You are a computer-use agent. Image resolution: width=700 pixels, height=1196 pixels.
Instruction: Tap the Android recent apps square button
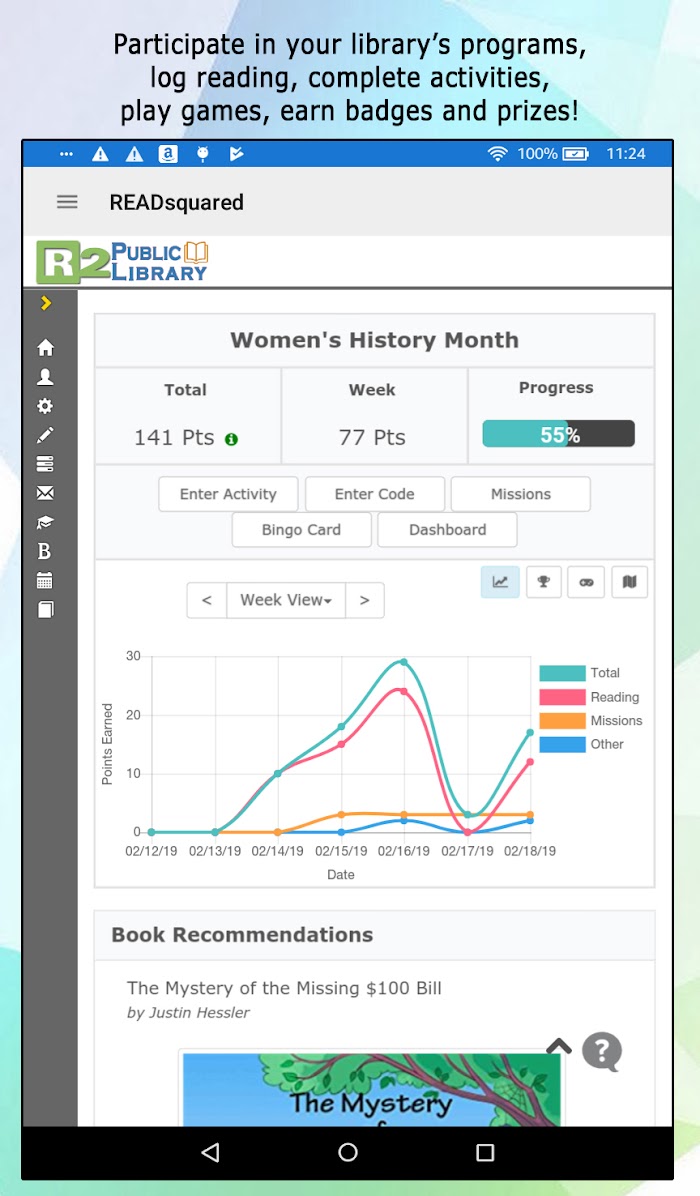(485, 1152)
